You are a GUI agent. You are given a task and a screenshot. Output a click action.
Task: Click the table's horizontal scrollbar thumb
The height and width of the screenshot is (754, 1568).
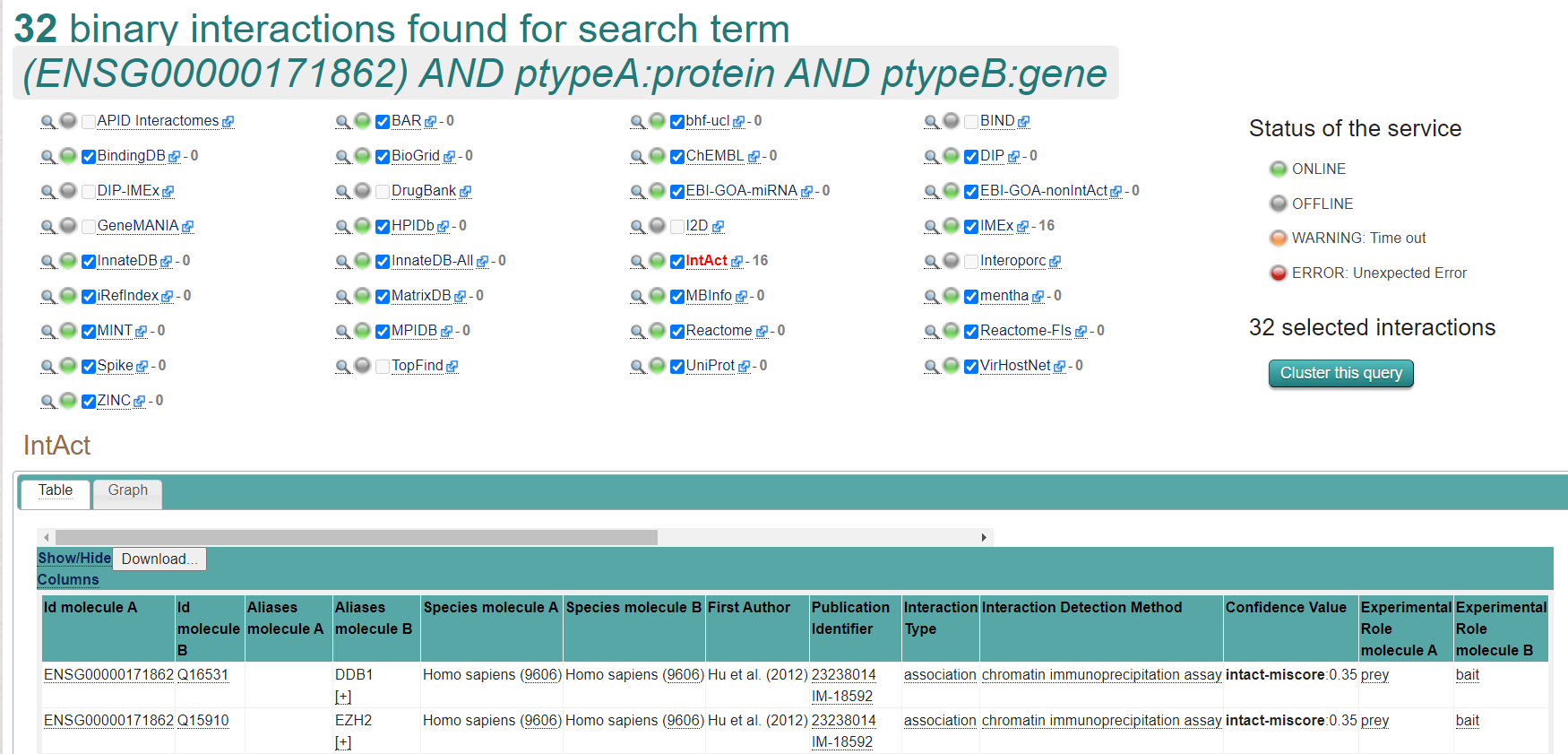point(357,537)
